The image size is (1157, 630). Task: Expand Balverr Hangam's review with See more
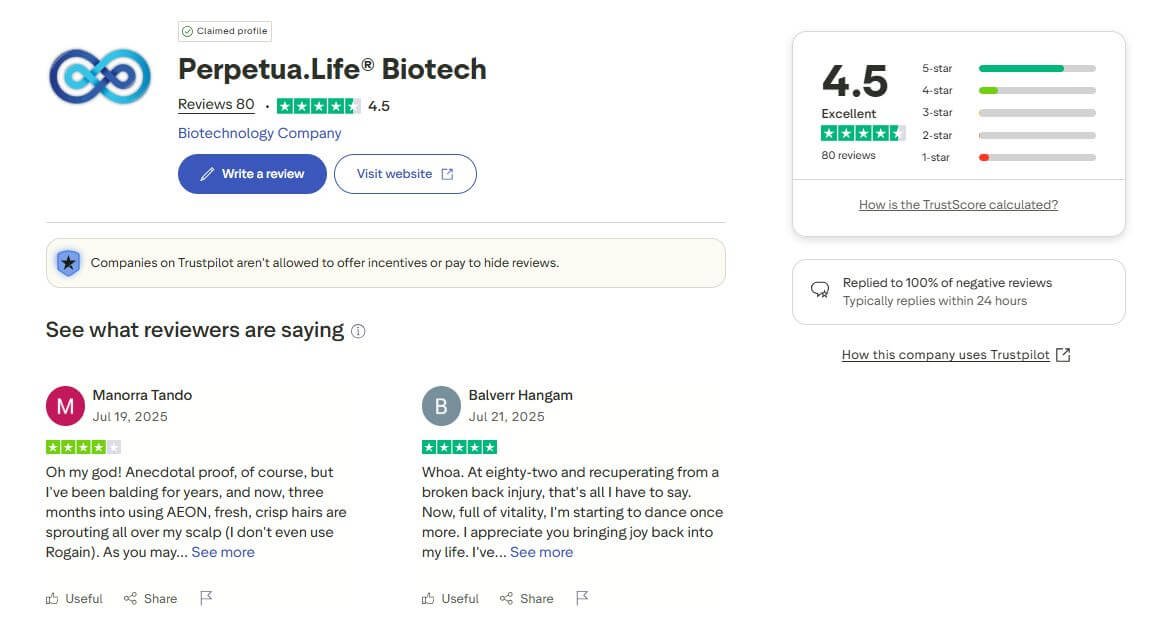(541, 552)
